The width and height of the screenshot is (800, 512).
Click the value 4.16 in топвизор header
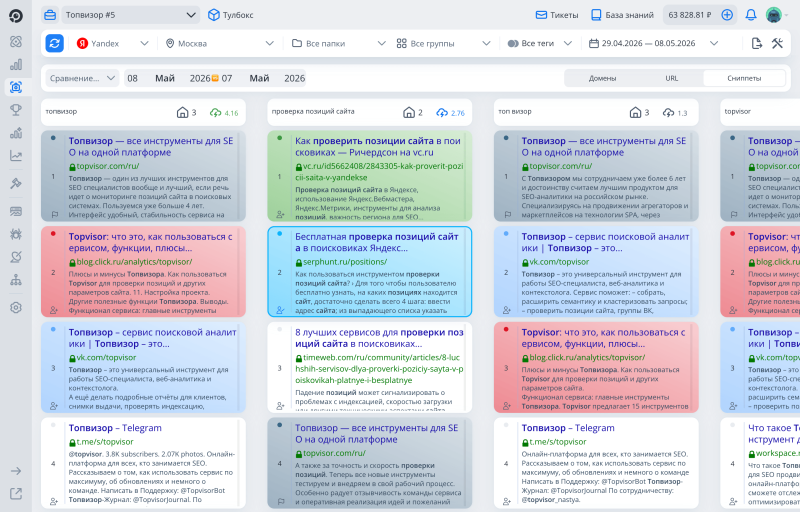(231, 113)
